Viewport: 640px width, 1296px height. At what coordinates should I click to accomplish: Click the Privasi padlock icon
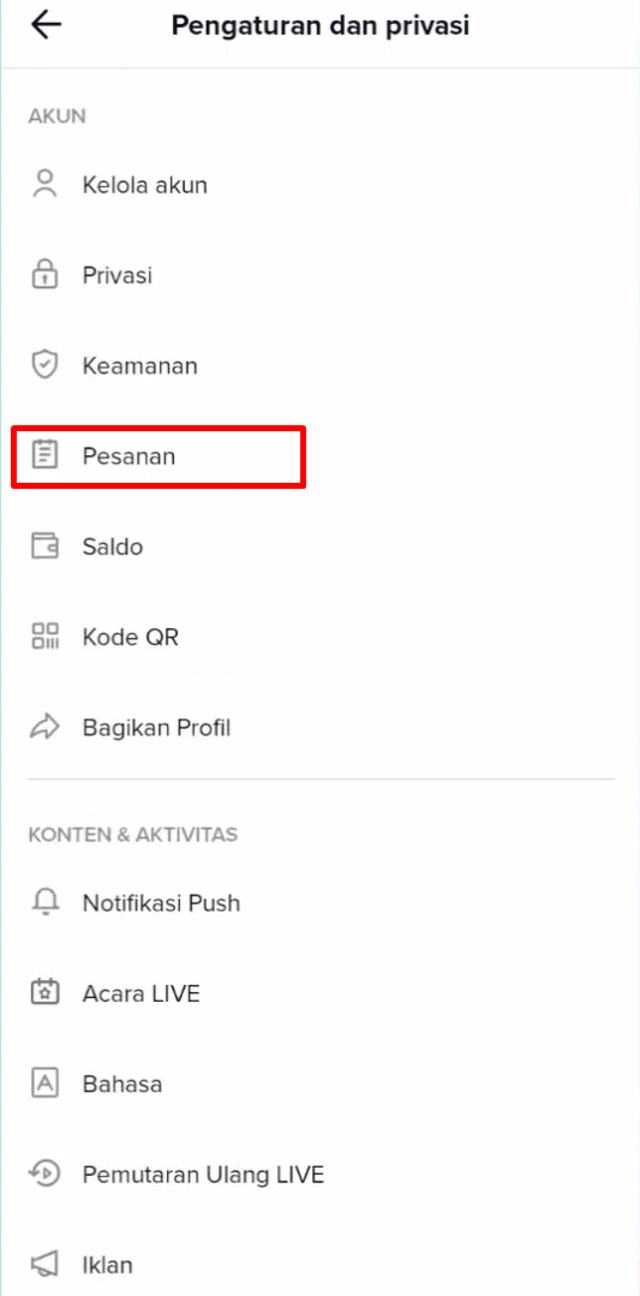(44, 274)
